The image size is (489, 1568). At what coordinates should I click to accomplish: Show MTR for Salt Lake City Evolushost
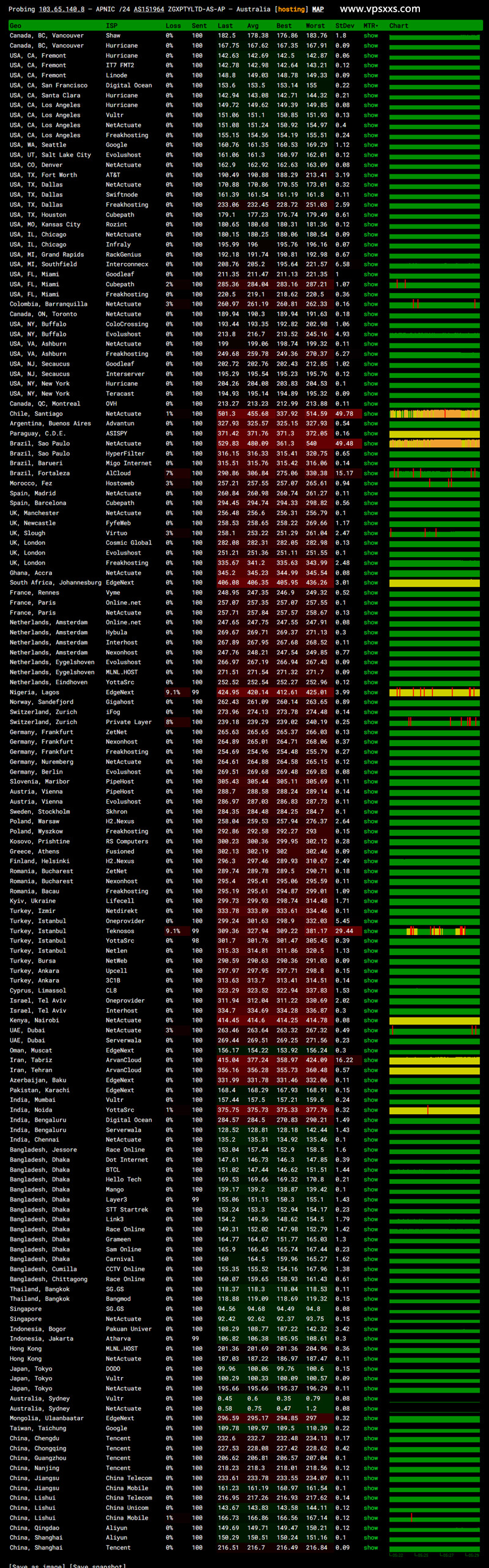[x=370, y=155]
